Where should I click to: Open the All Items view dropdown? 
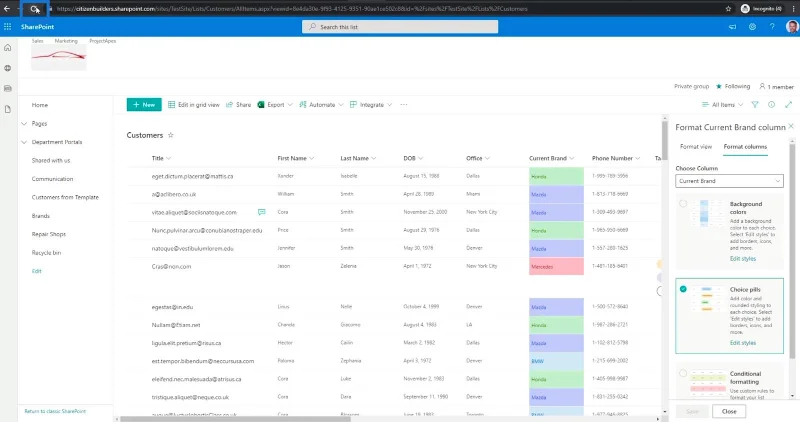(x=722, y=105)
